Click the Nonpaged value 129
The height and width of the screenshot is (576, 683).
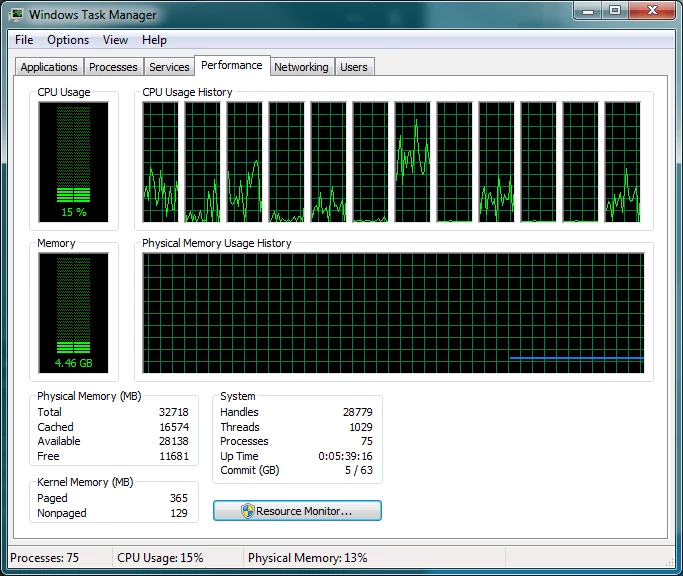coord(179,513)
